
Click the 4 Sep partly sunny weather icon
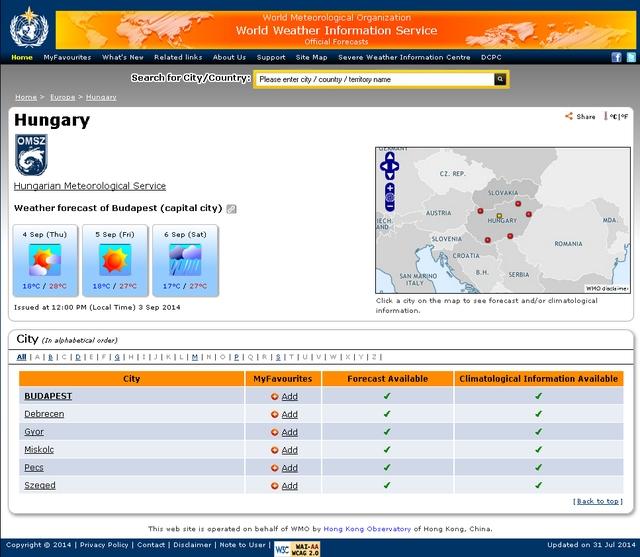click(45, 260)
